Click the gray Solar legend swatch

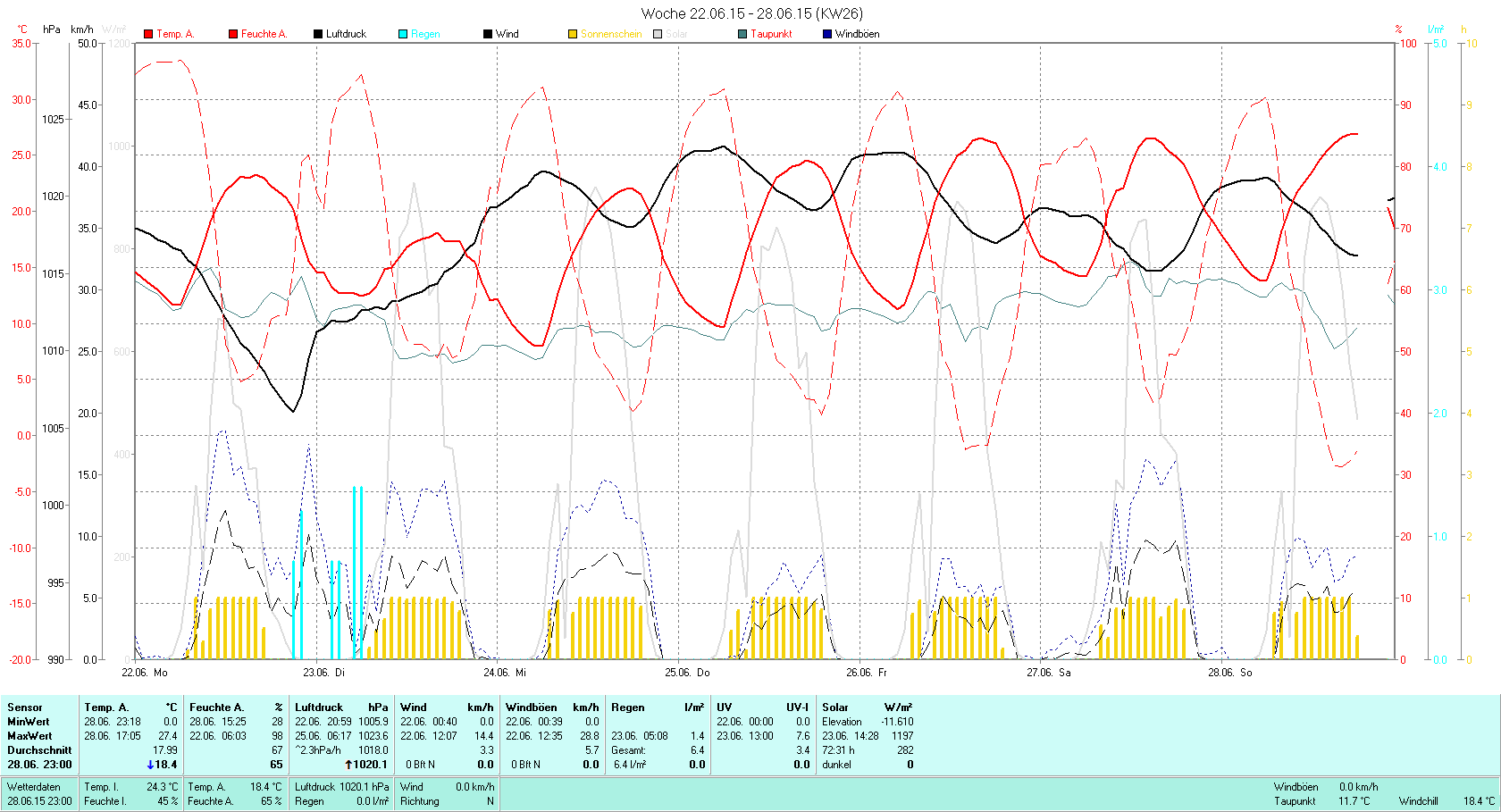[658, 34]
